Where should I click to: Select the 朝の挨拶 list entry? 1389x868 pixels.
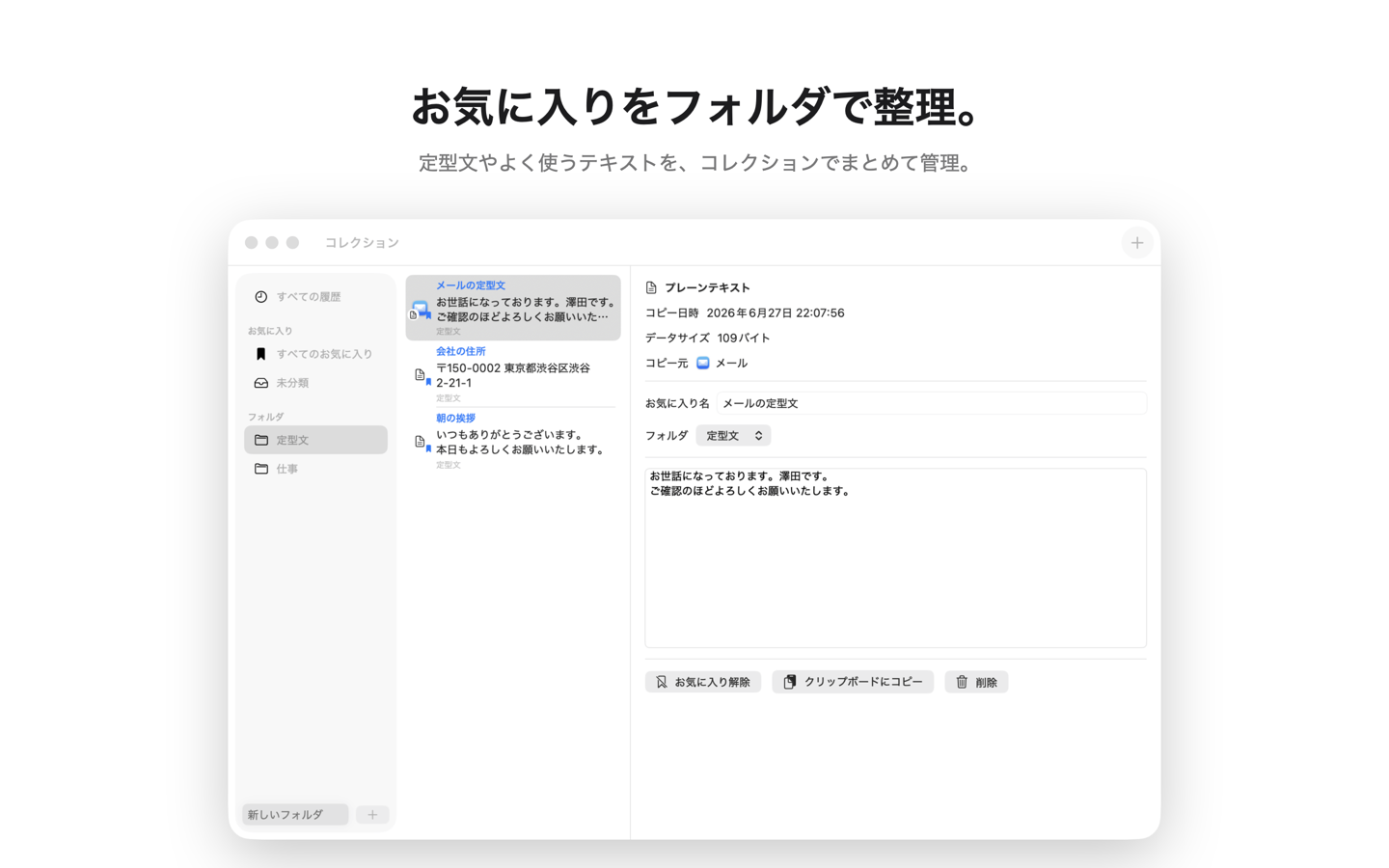513,441
